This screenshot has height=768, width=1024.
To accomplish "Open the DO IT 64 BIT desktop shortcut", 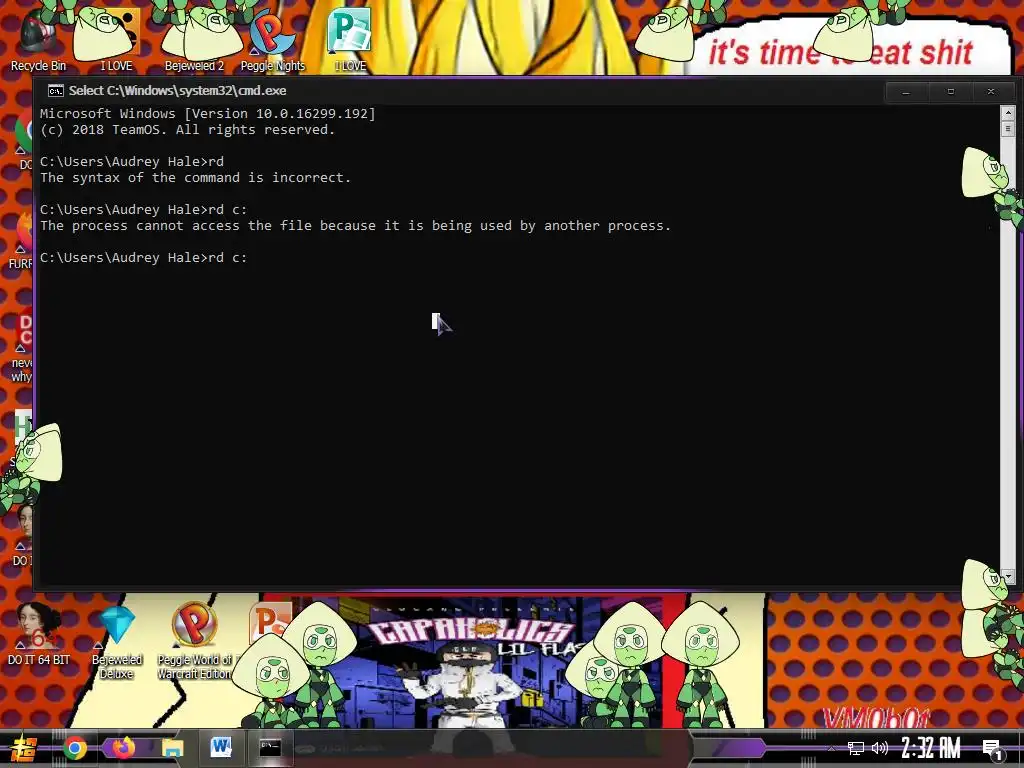I will point(39,633).
